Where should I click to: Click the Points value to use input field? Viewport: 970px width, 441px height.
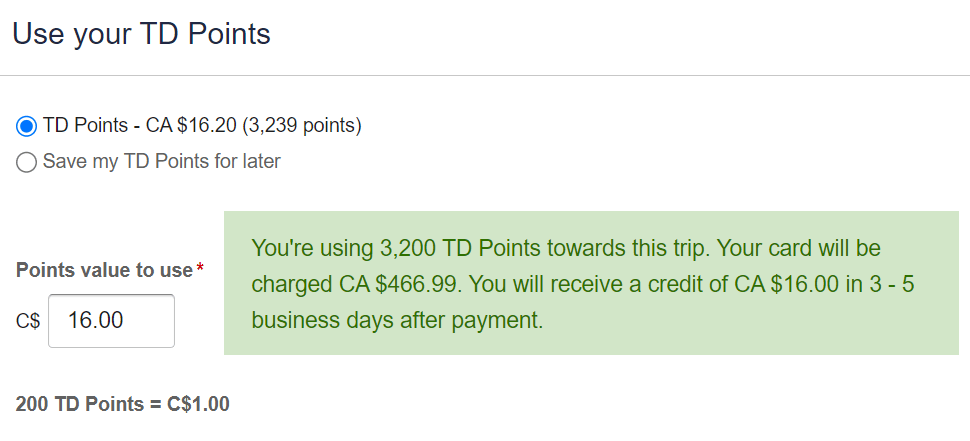point(111,321)
